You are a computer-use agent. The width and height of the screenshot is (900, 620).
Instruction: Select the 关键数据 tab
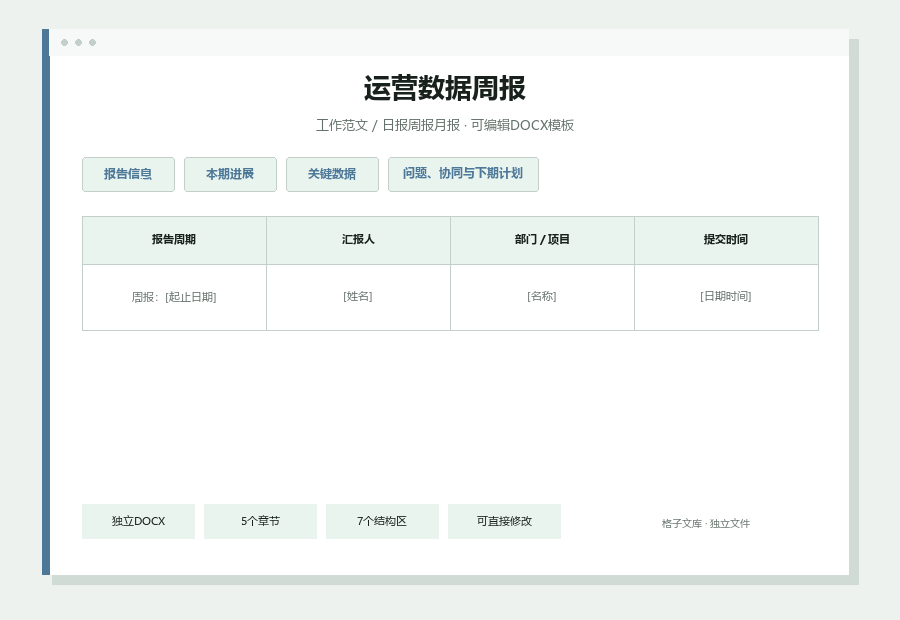click(332, 175)
